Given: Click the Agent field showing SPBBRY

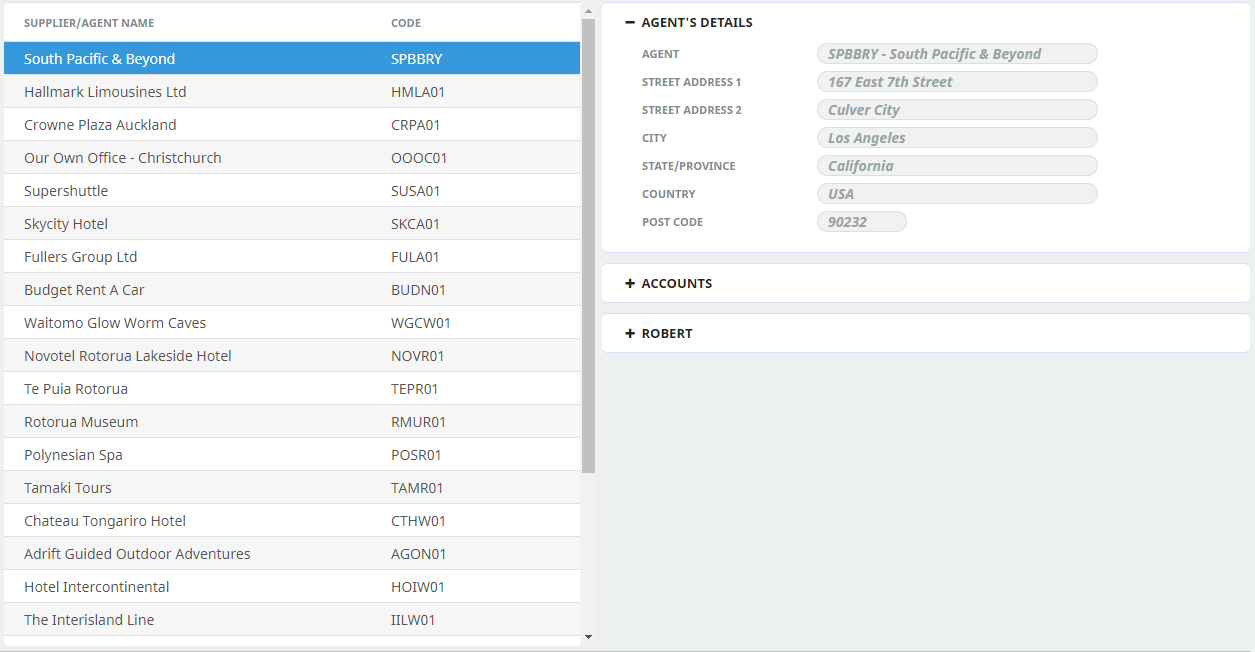Looking at the screenshot, I should 957,54.
